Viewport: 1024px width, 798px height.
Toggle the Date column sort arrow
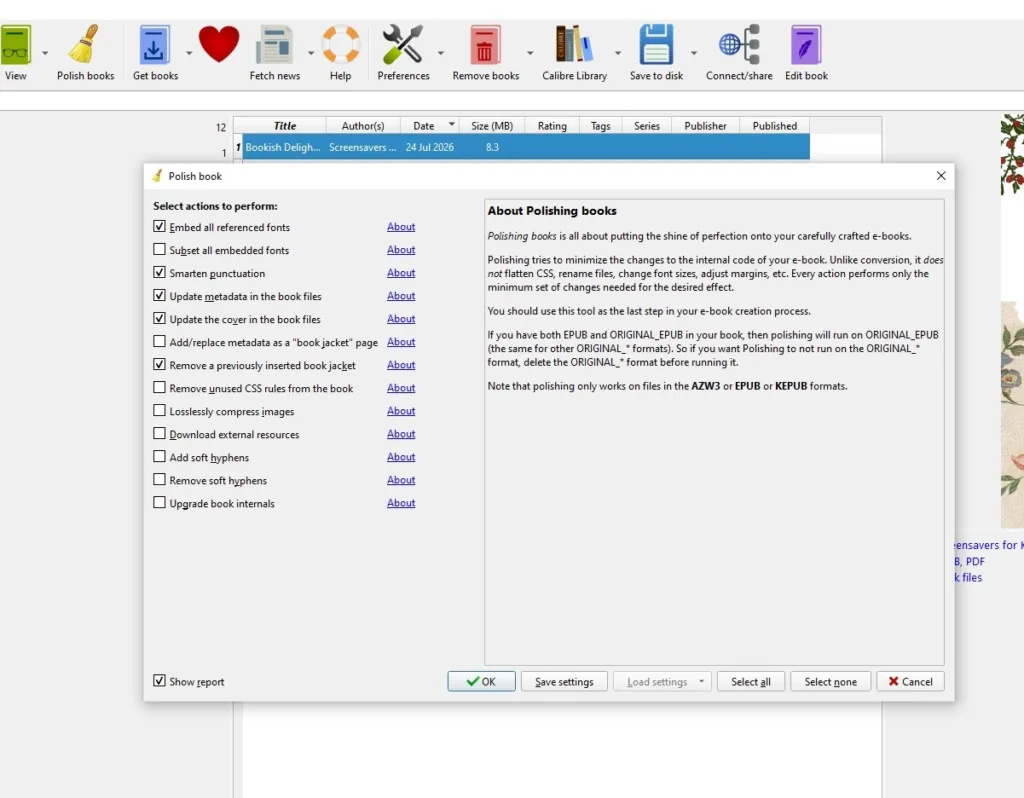point(451,123)
